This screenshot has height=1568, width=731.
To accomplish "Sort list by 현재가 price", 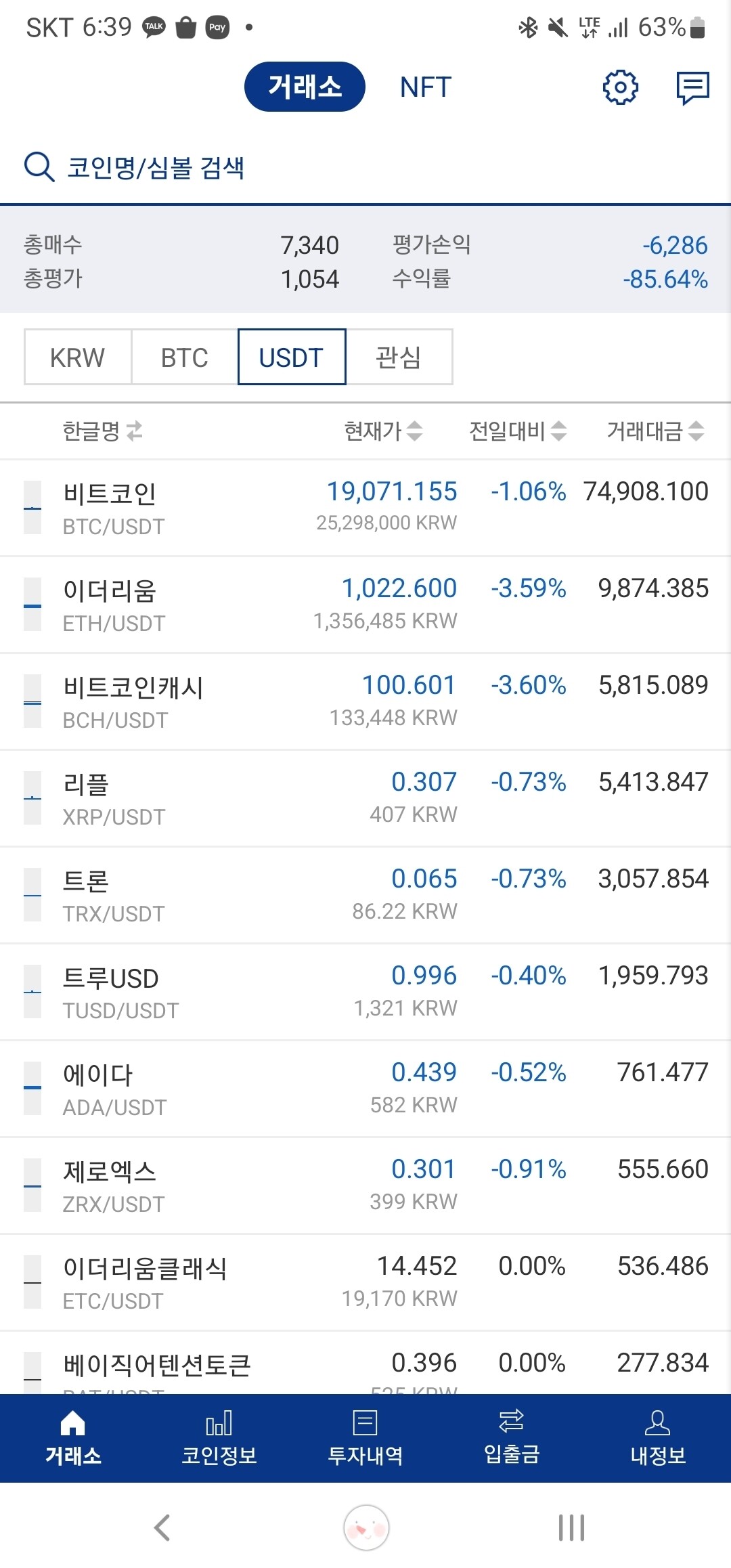I will (x=383, y=431).
